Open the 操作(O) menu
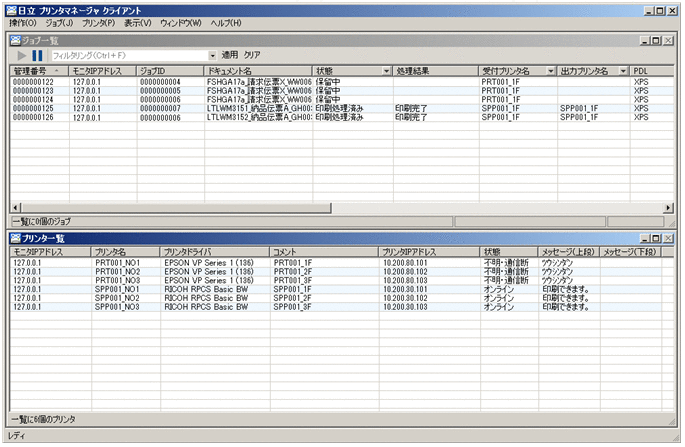Viewport: 685px width, 447px height. coord(23,23)
